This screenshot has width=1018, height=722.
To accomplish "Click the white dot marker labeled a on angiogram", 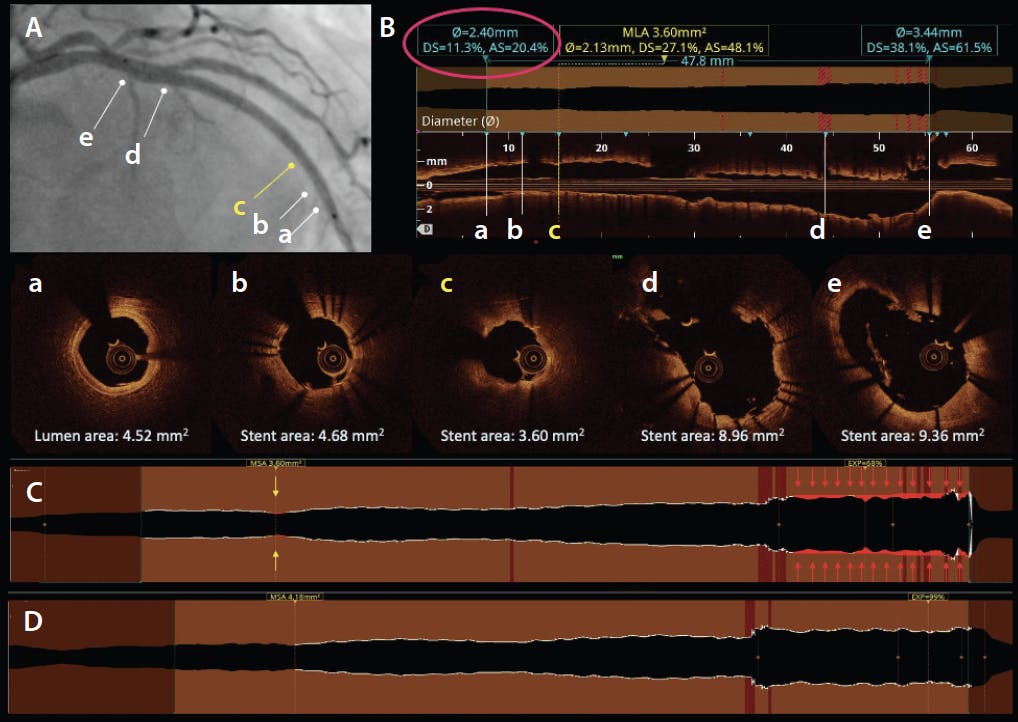I will coord(317,210).
